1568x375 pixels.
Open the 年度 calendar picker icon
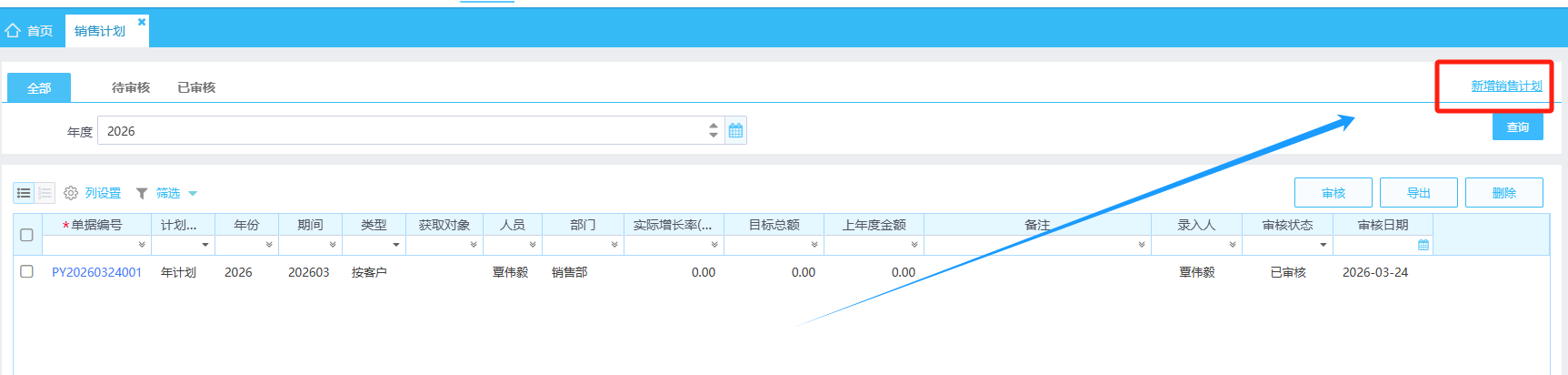[735, 130]
